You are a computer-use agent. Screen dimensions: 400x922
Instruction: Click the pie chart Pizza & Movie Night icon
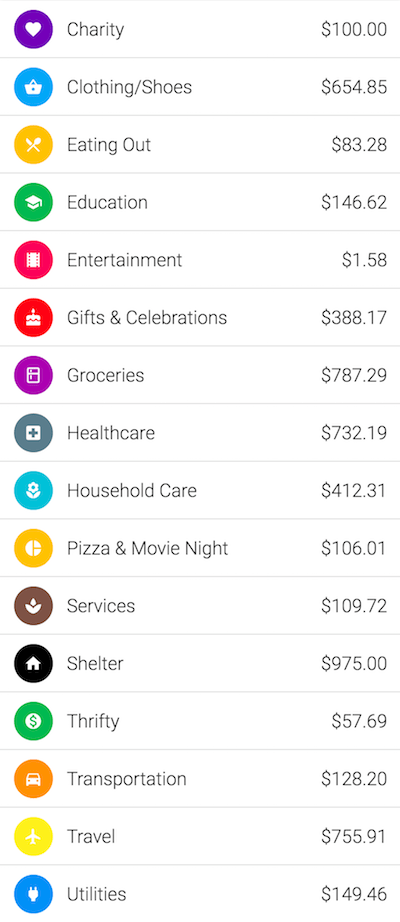click(34, 548)
